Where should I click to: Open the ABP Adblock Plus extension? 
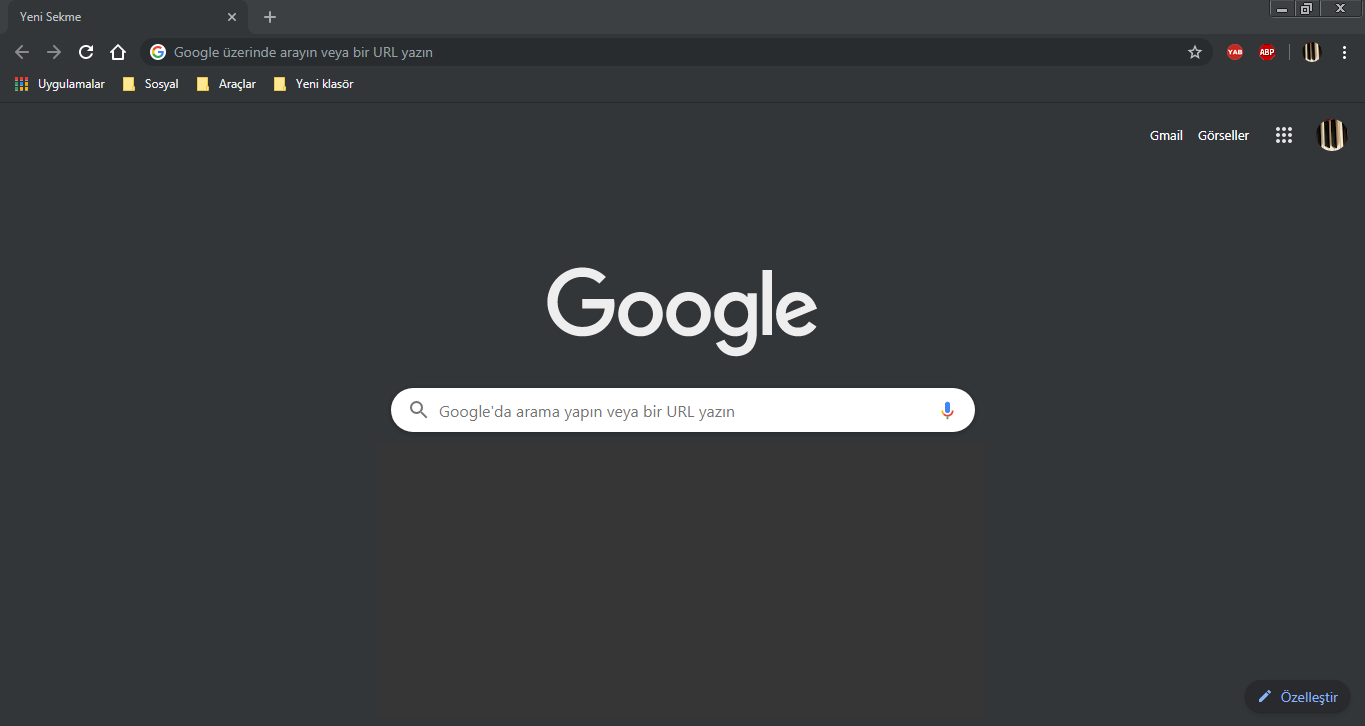tap(1267, 52)
